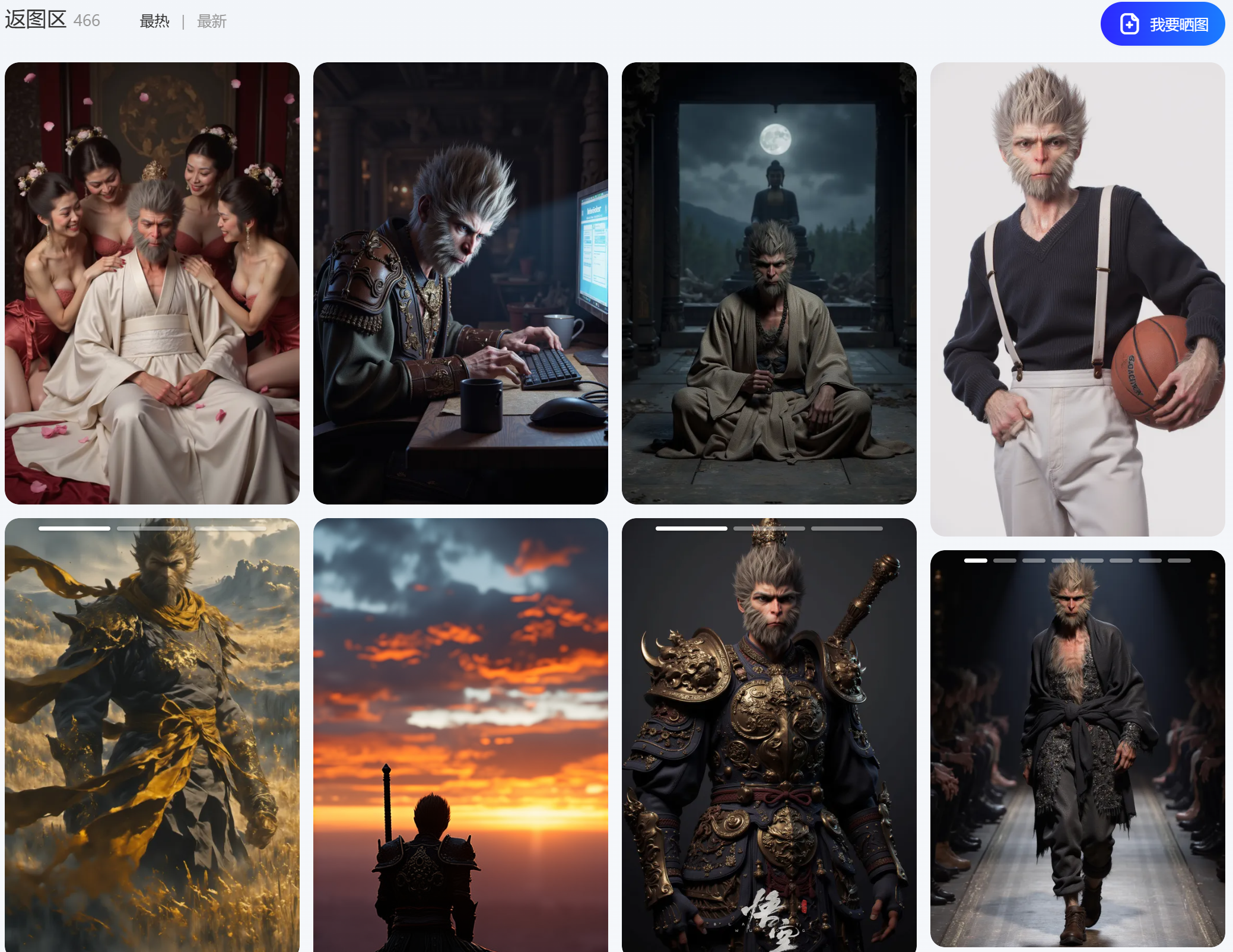Open the sunset silhouette warrior image
This screenshot has width=1233, height=952.
(x=460, y=735)
